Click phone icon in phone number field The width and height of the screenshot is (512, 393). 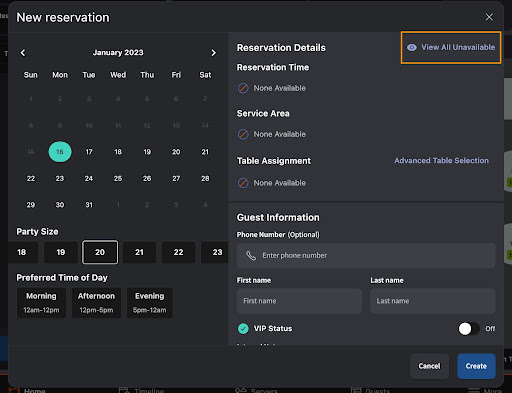coord(251,256)
